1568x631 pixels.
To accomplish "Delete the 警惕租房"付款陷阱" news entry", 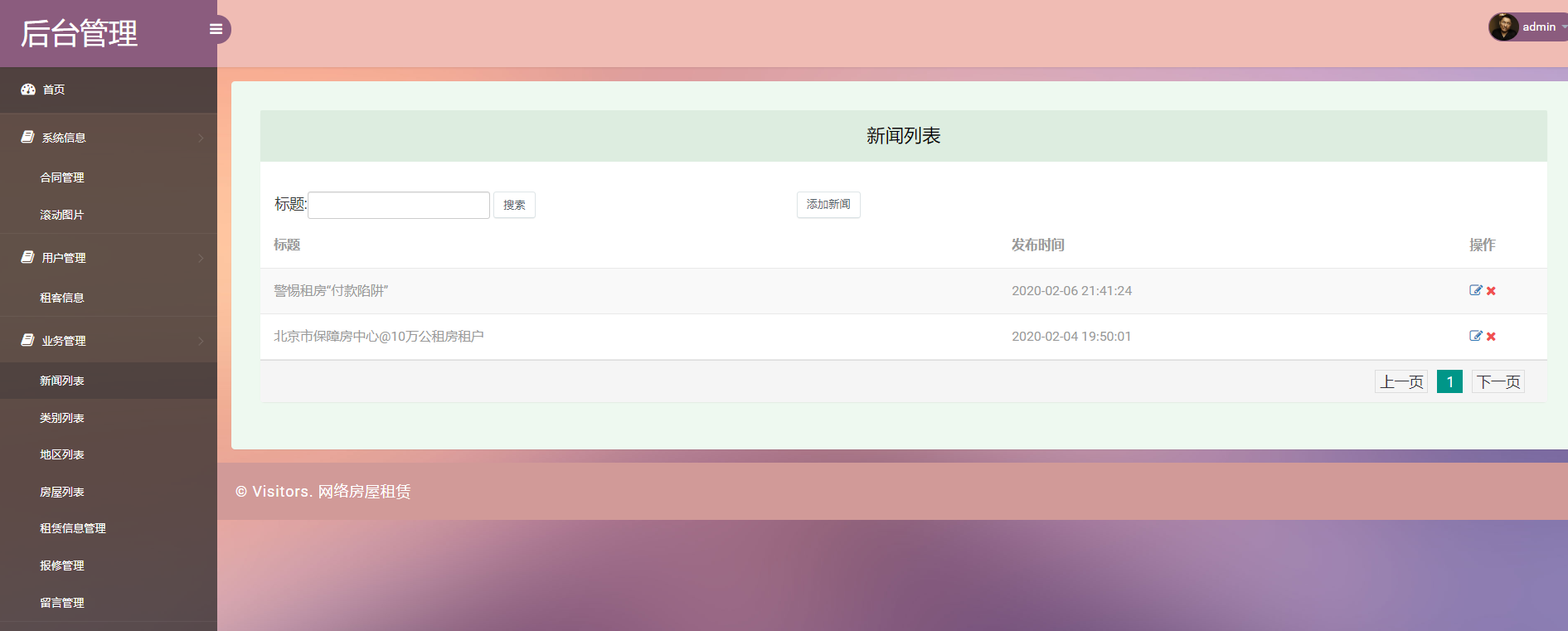I will pyautogui.click(x=1491, y=291).
